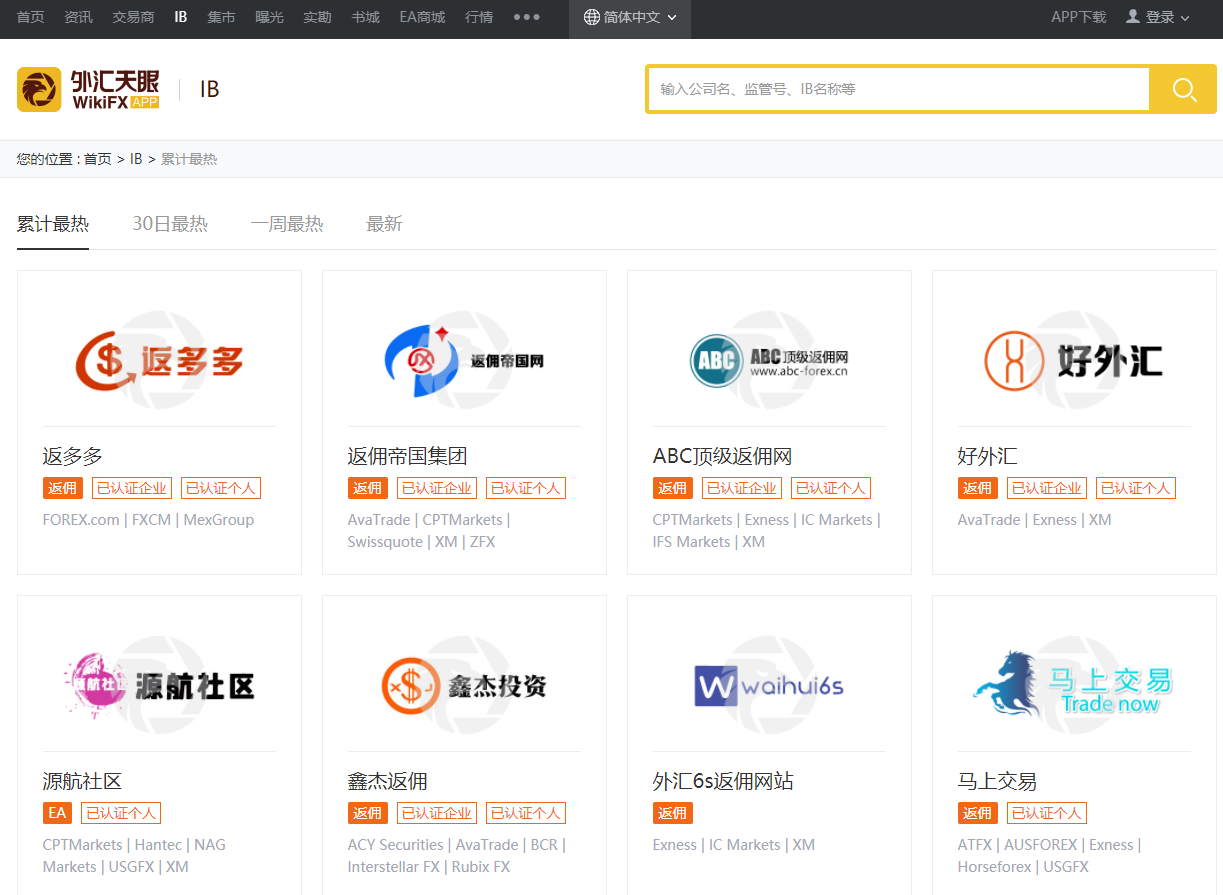Screen dimensions: 1223x895
Task: Open the 源航社区 title link
Action: tap(82, 782)
